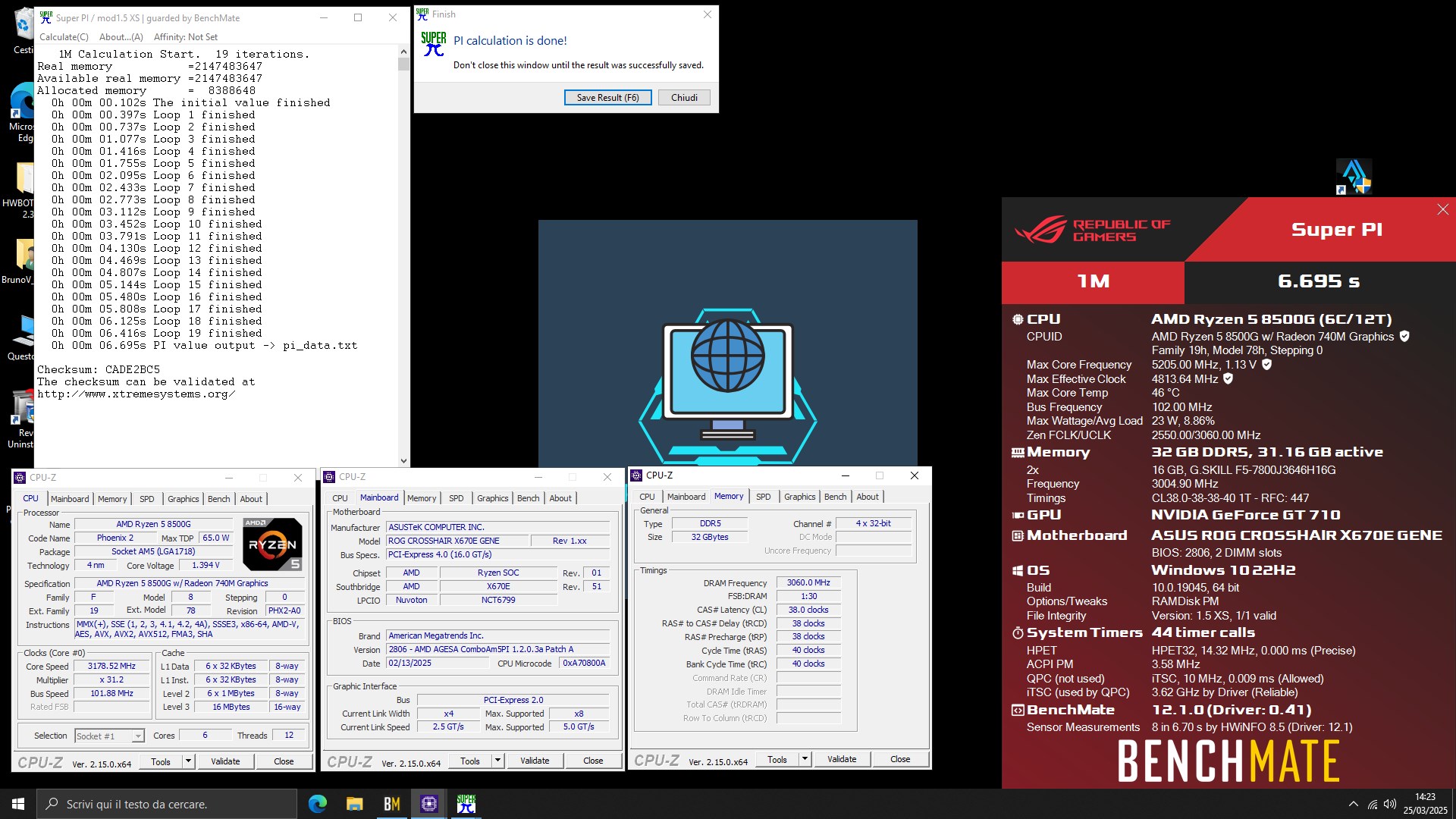Viewport: 1456px width, 819px height.
Task: Click Tools button in left CPU-Z window
Action: [x=161, y=761]
